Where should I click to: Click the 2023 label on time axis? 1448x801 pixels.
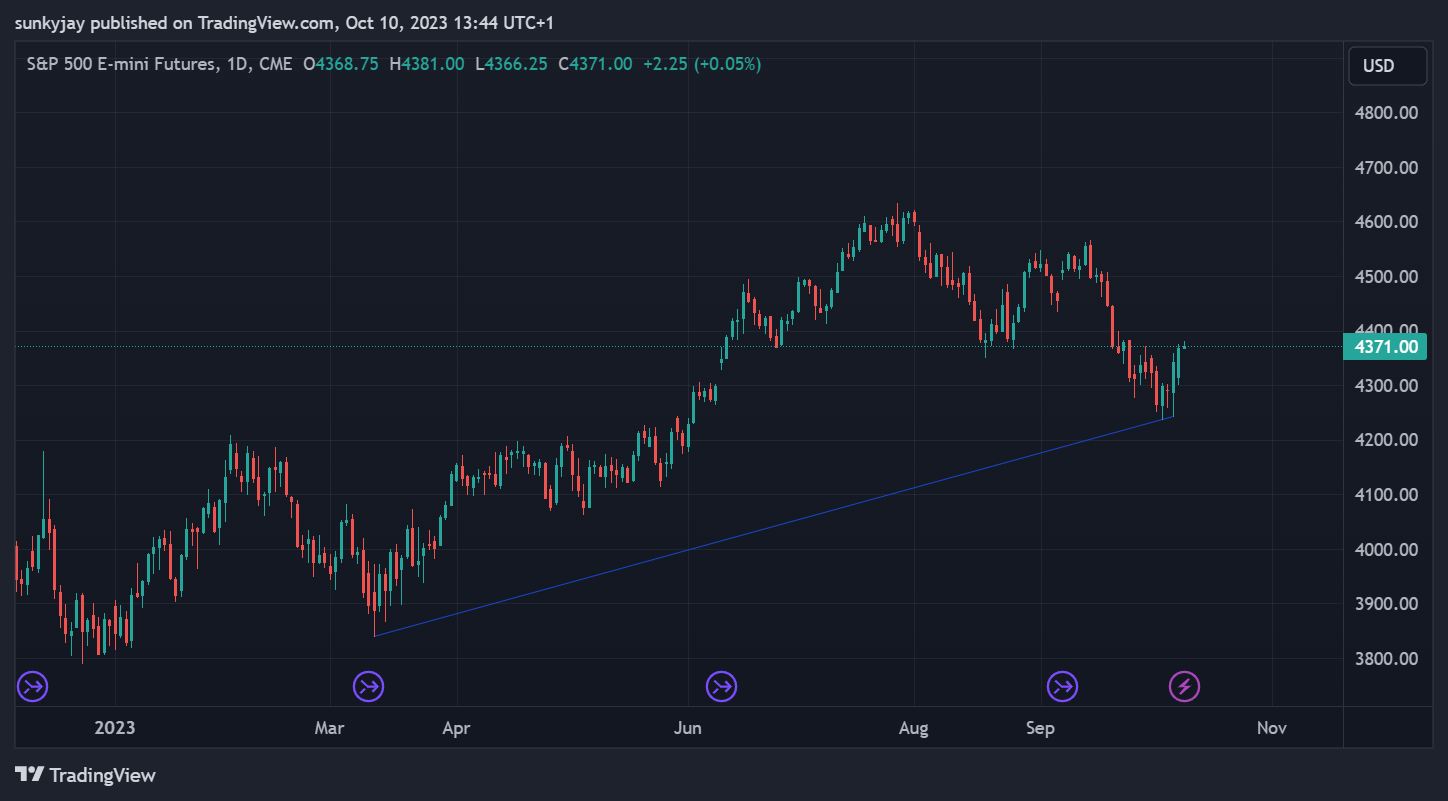115,728
